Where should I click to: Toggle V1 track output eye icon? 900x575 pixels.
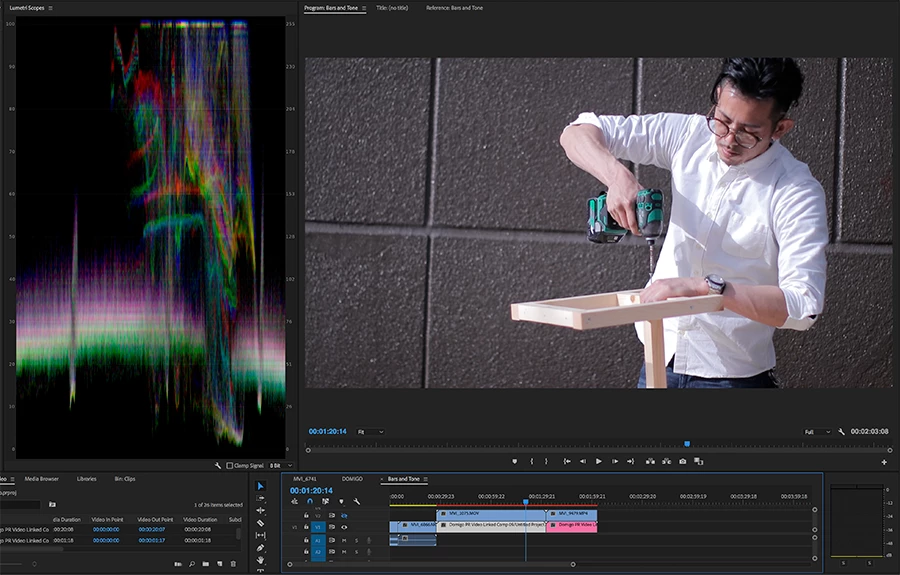click(x=344, y=526)
